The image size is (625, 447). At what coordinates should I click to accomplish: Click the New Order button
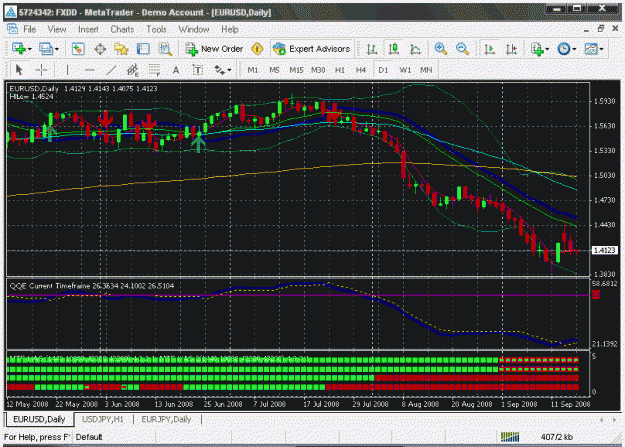click(214, 49)
